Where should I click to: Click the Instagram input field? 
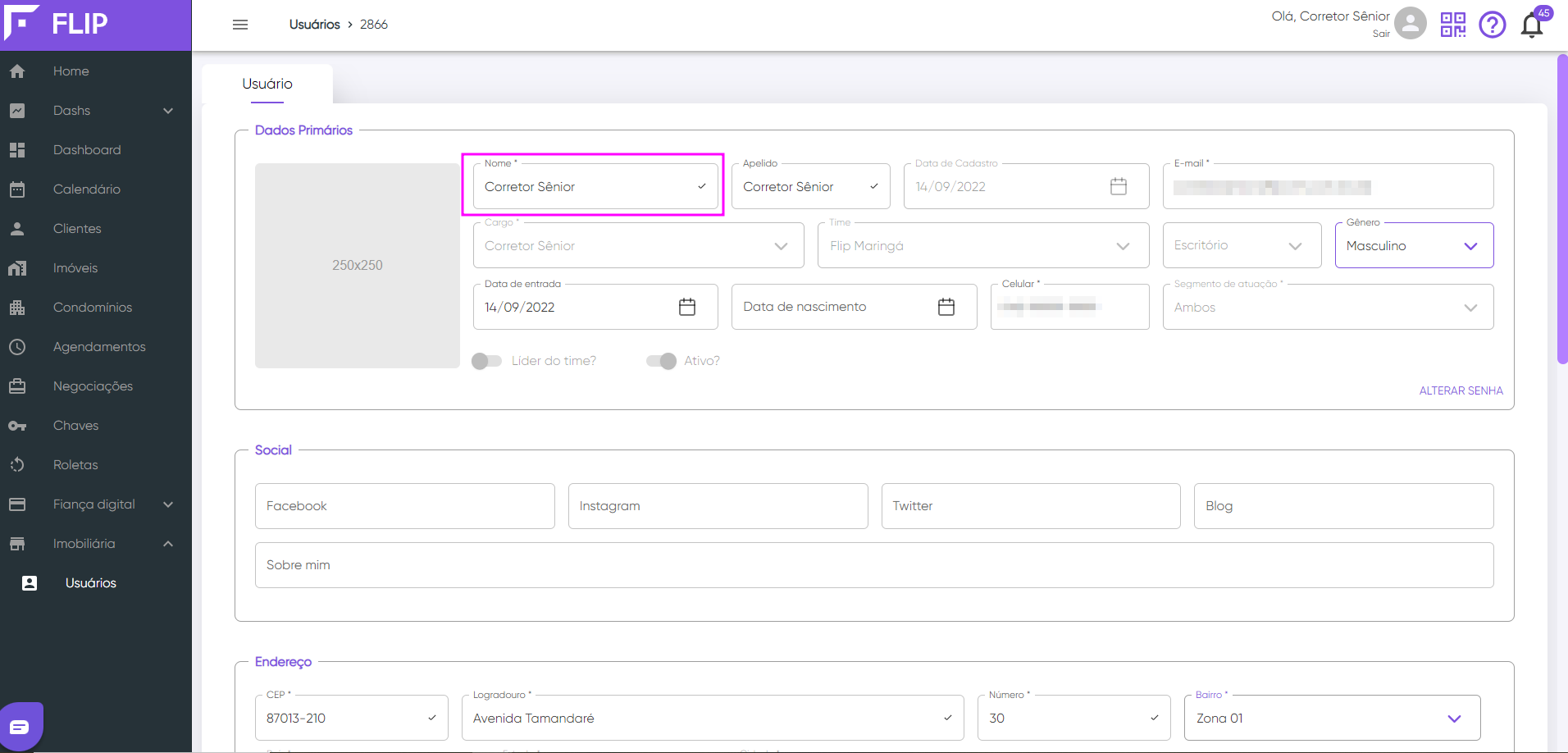click(x=718, y=506)
